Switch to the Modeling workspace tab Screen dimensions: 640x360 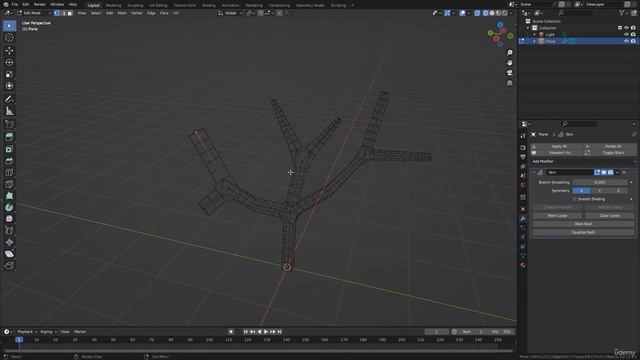point(113,5)
